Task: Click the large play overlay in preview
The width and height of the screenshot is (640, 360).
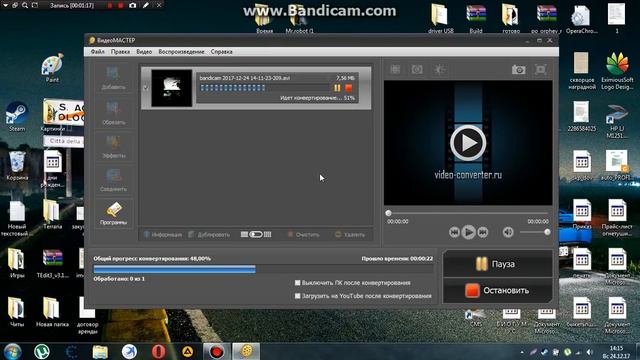Action: (468, 143)
